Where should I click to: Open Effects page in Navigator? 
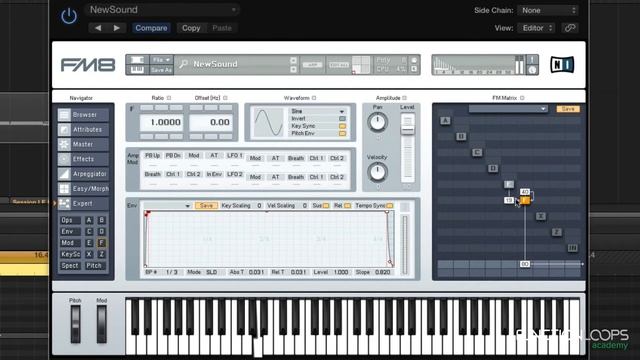pyautogui.click(x=83, y=159)
